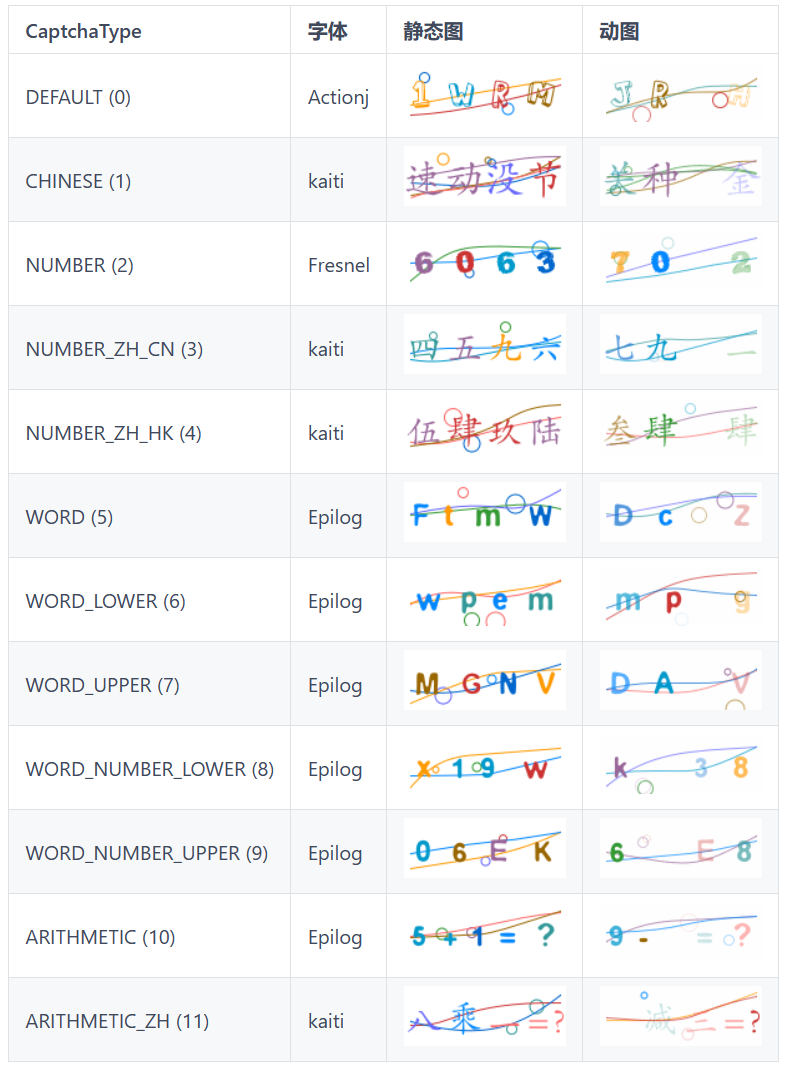The width and height of the screenshot is (806, 1073).
Task: Click the 动图 column header
Action: coord(619,31)
